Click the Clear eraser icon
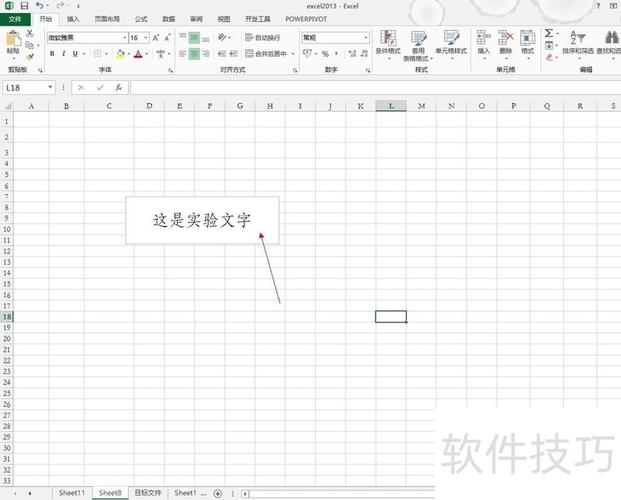Viewport: 621px width, 500px height. [549, 57]
